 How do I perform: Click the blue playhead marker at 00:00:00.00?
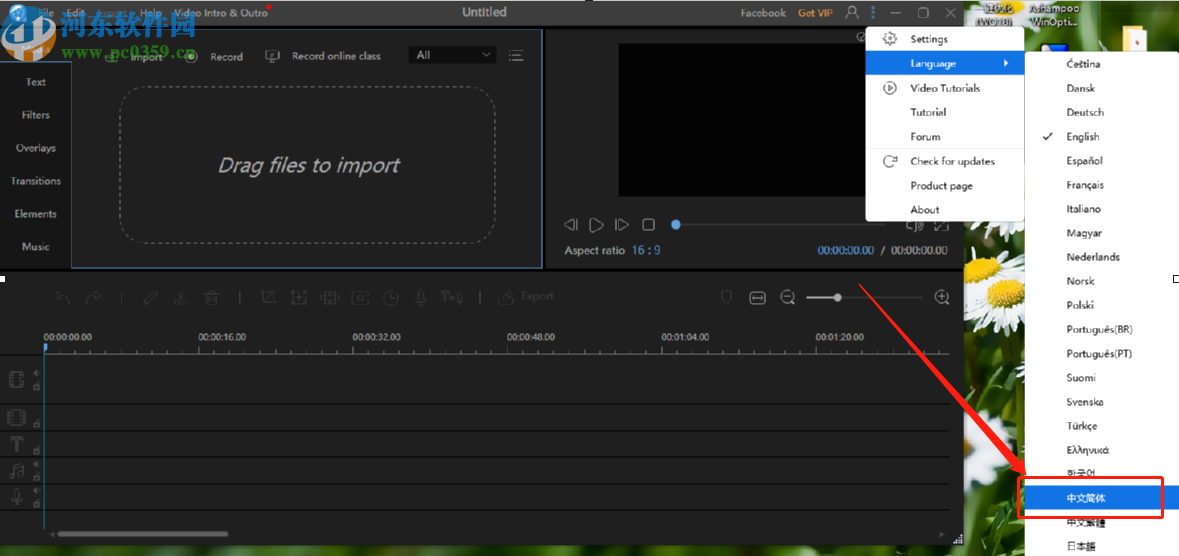45,348
